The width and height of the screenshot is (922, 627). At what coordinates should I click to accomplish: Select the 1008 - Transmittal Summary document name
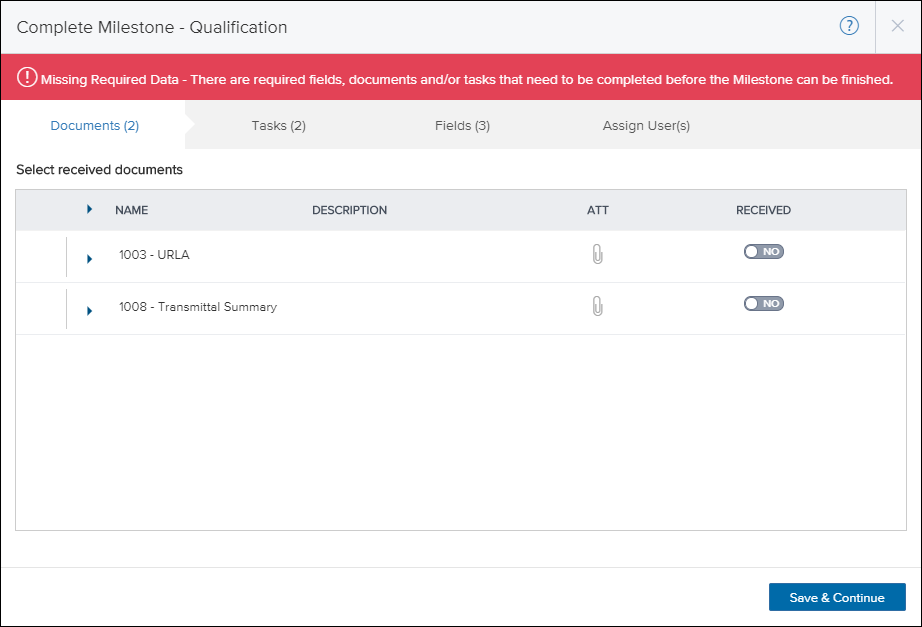198,306
